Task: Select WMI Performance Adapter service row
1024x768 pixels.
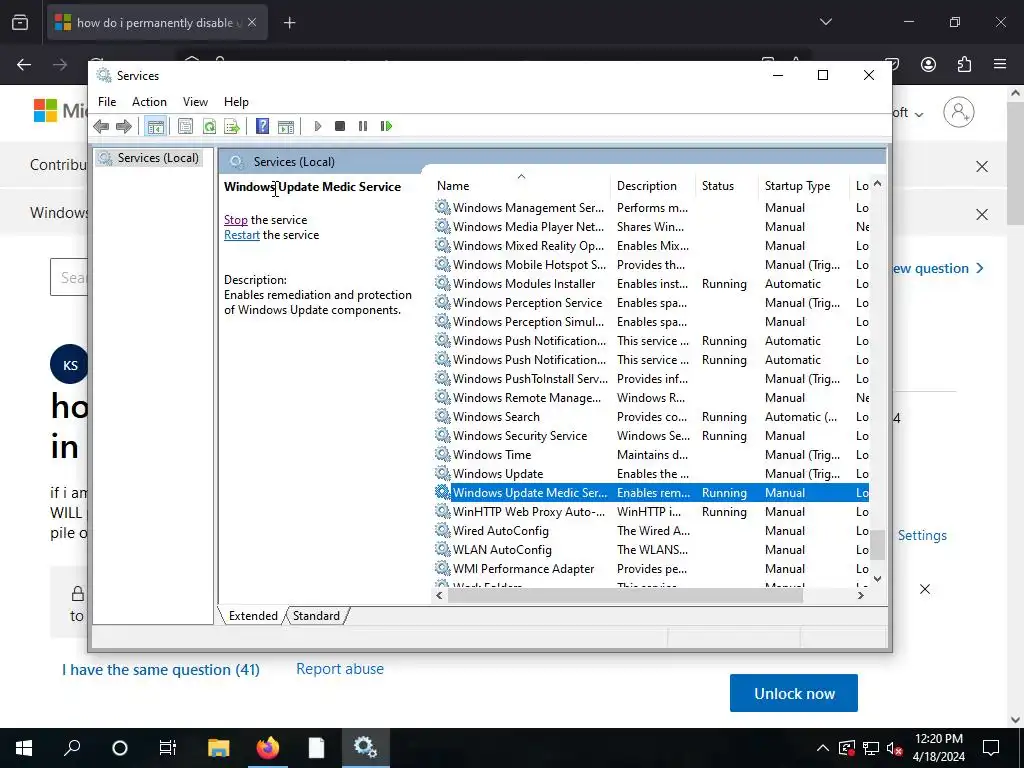Action: coord(650,568)
